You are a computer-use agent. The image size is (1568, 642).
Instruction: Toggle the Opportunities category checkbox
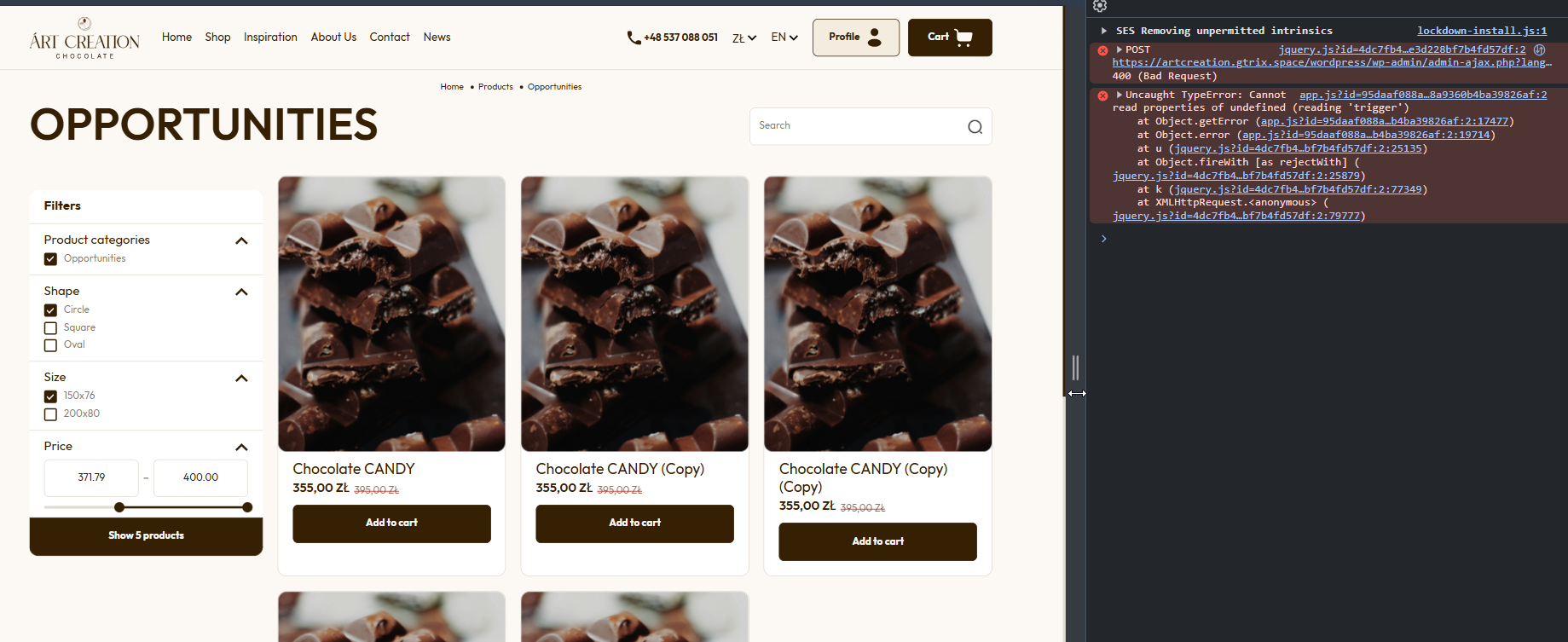click(x=50, y=259)
